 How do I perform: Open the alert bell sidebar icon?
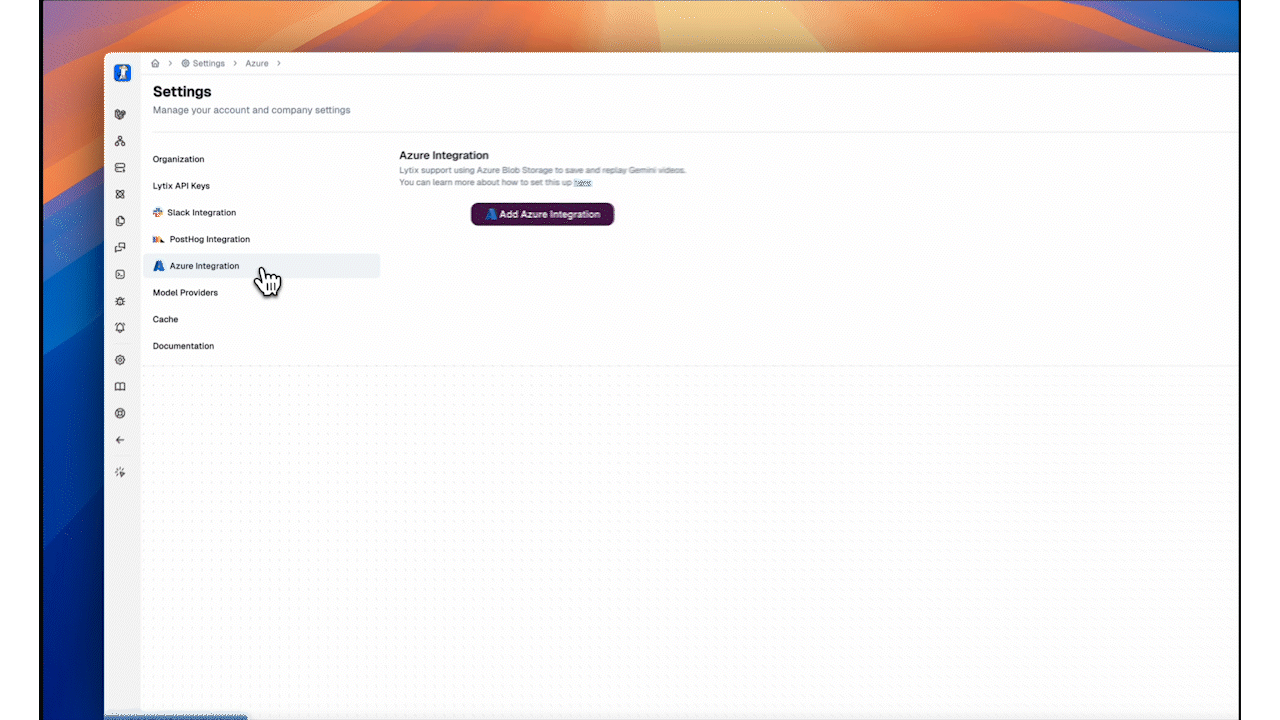[x=120, y=327]
